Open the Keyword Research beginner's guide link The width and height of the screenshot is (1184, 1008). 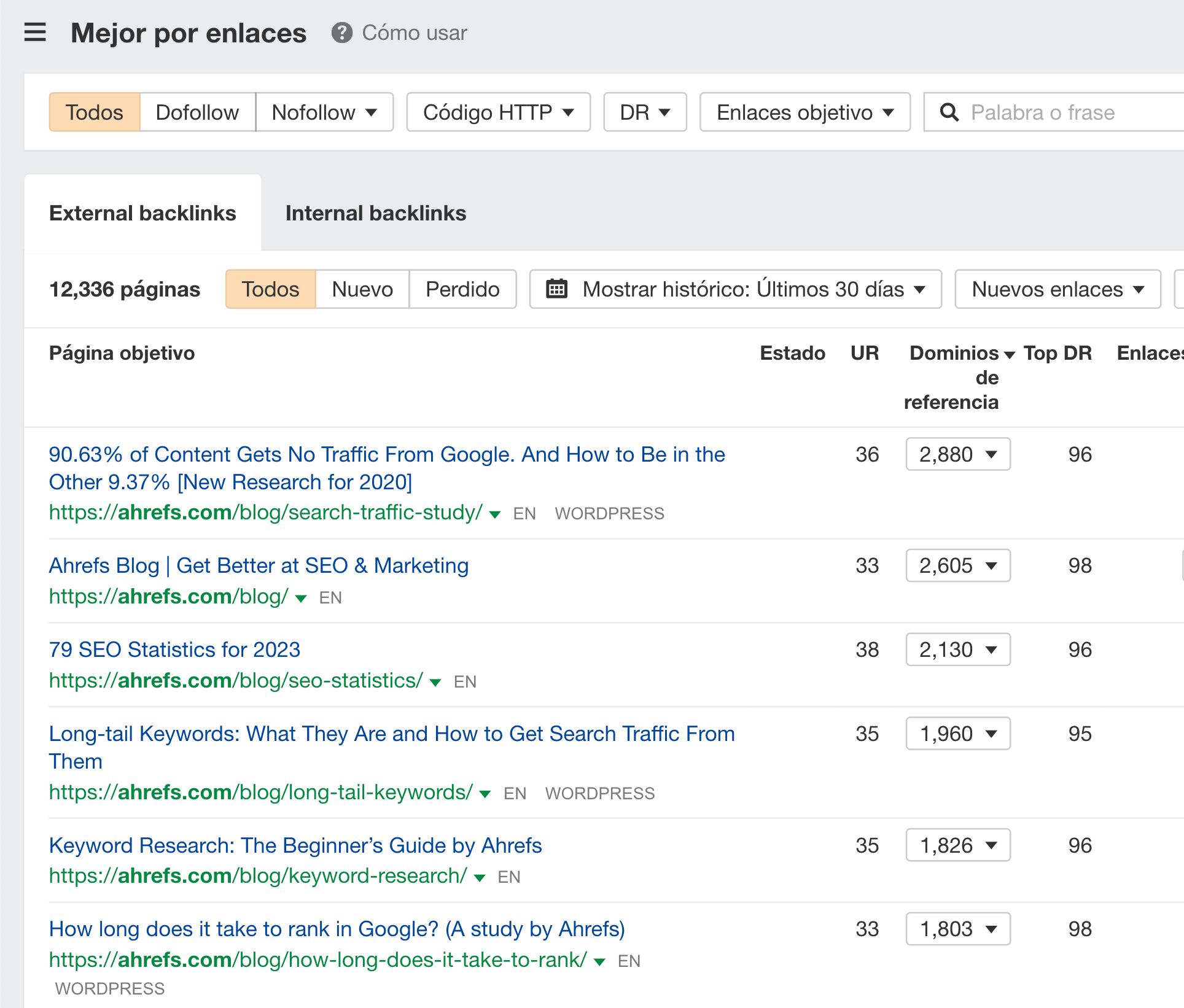(295, 845)
